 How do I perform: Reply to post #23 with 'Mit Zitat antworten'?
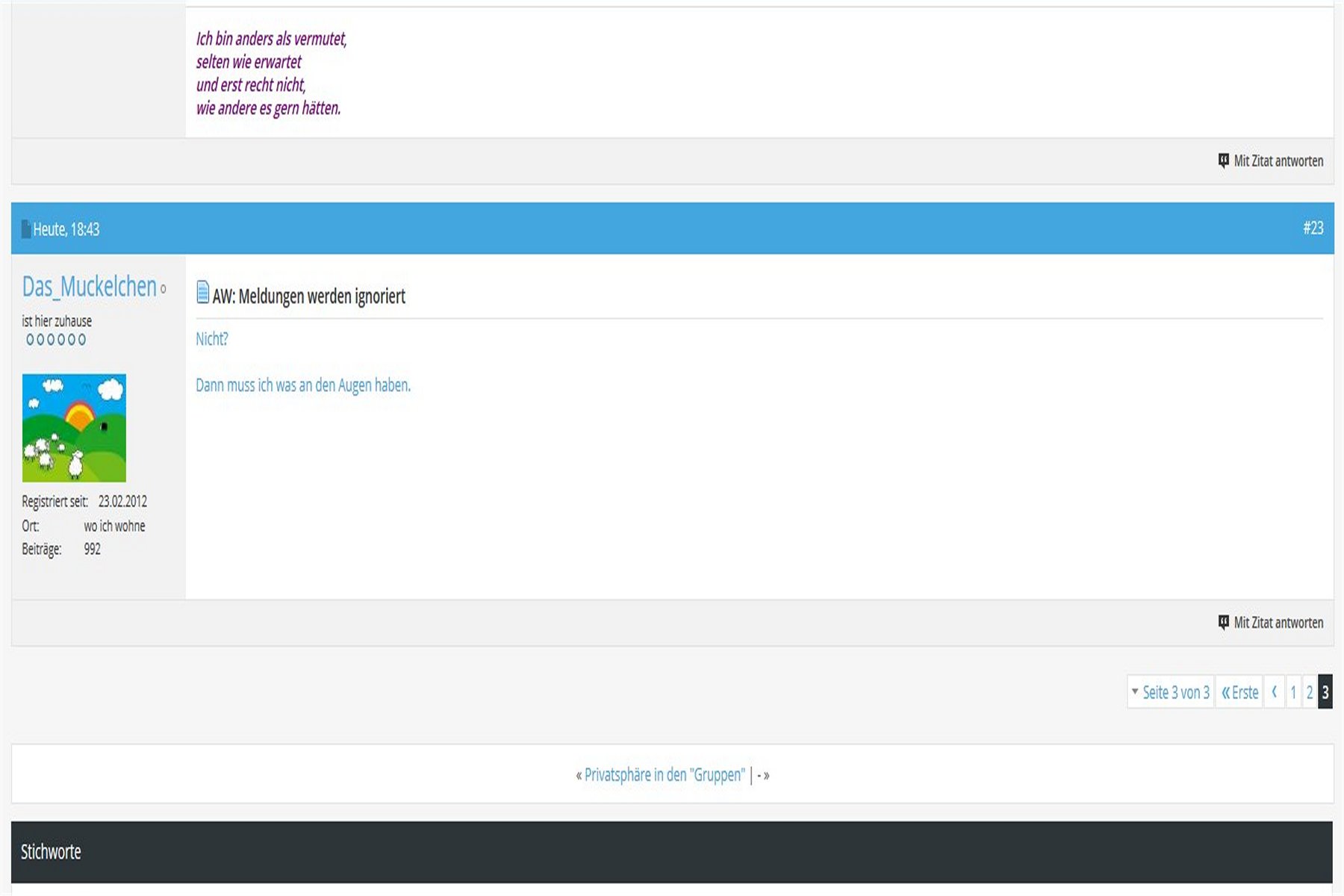coord(1278,622)
